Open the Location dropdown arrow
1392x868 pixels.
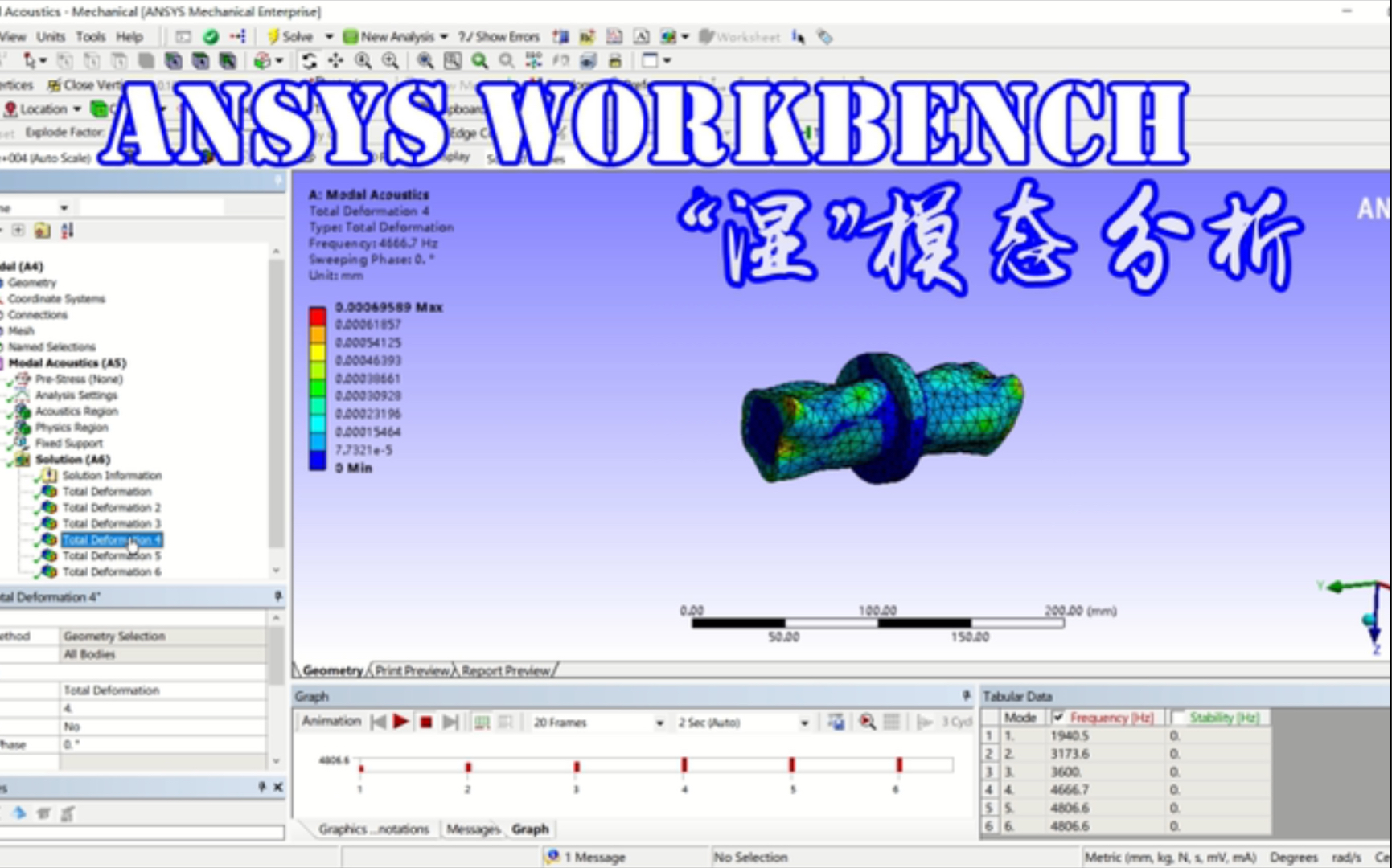coord(76,108)
